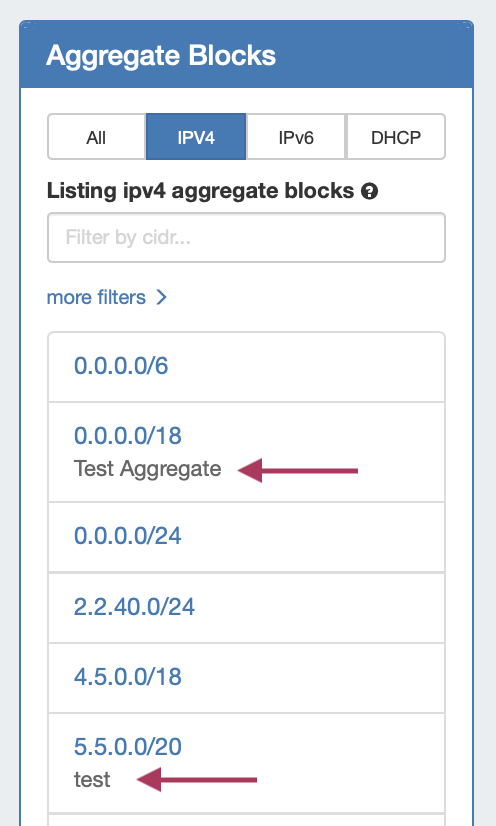Open aggregate block 0.0.0.0/18
The width and height of the screenshot is (496, 826).
(128, 436)
